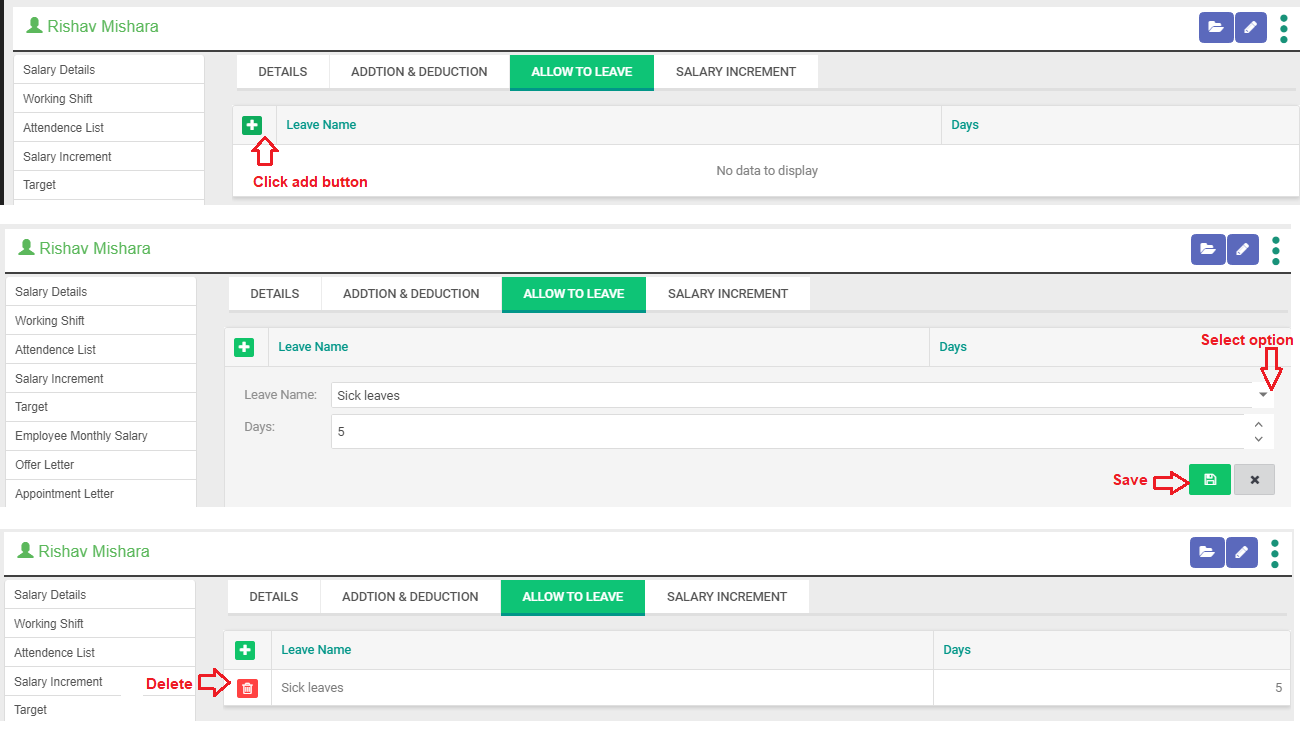Click the Leave Name field showing Sick leaves

(x=787, y=395)
